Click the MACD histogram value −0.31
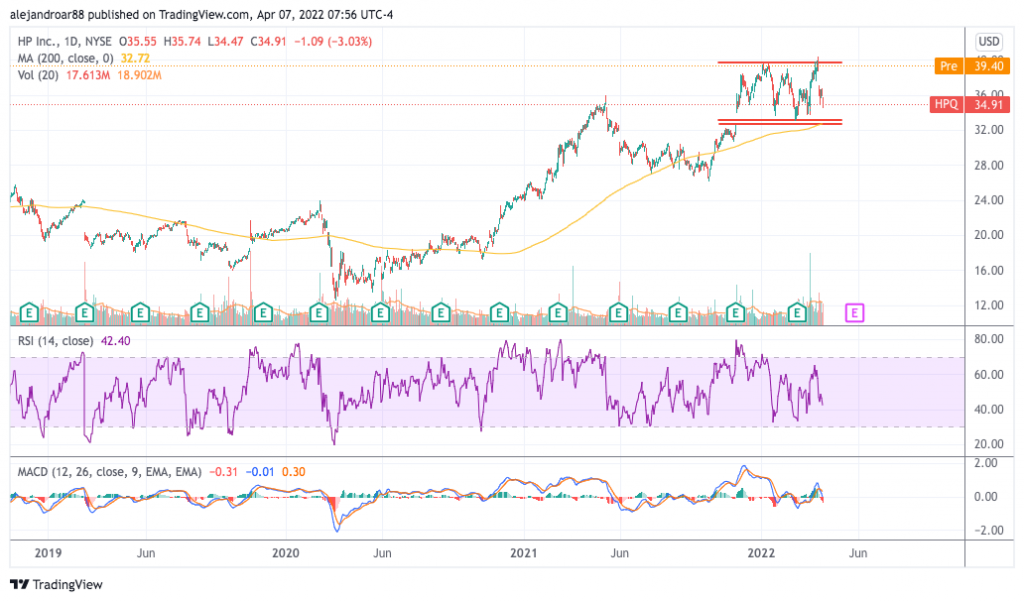Viewport: 1024px width, 602px height. (x=223, y=471)
